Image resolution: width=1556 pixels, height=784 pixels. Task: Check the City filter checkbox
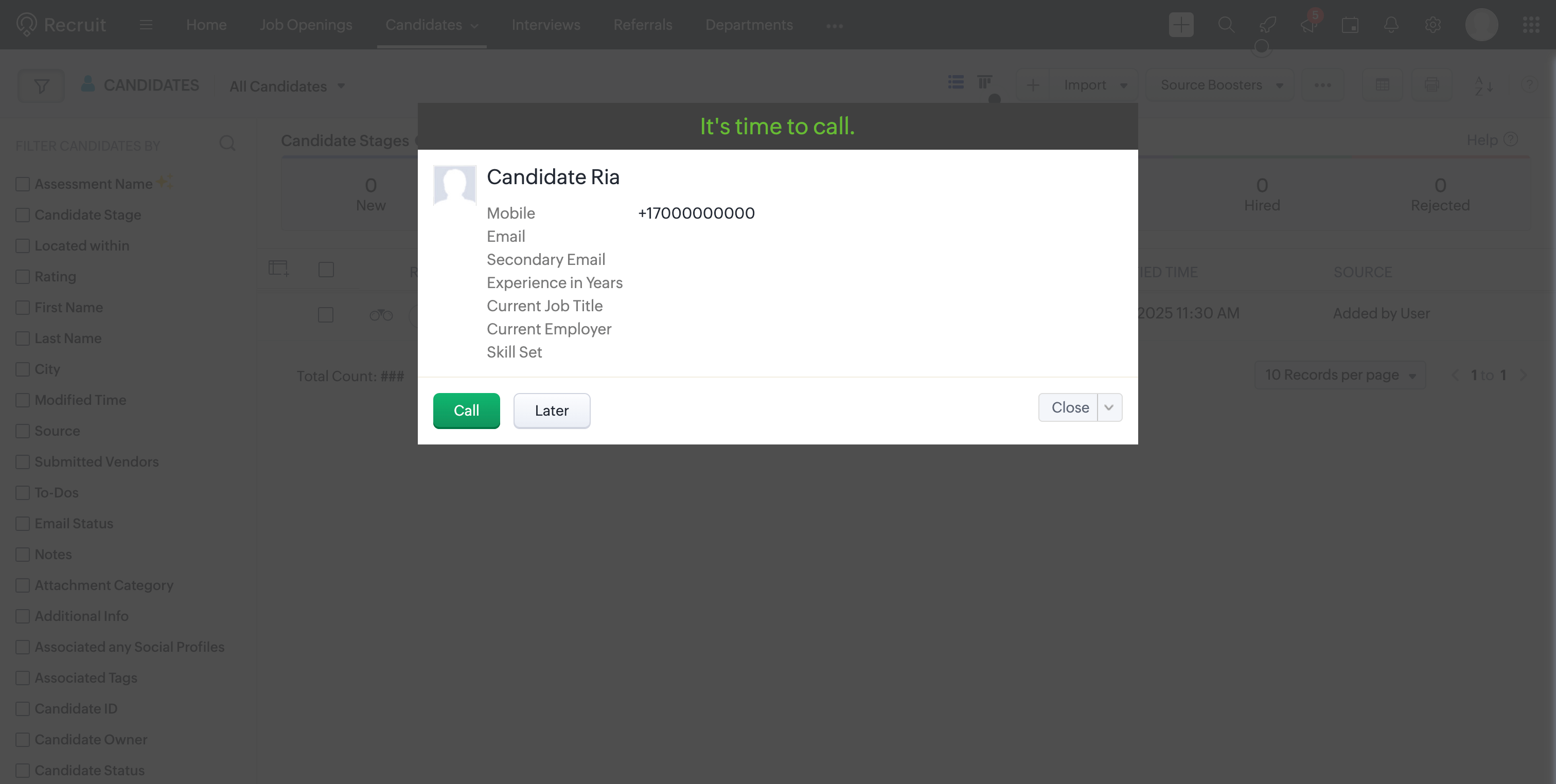click(23, 369)
